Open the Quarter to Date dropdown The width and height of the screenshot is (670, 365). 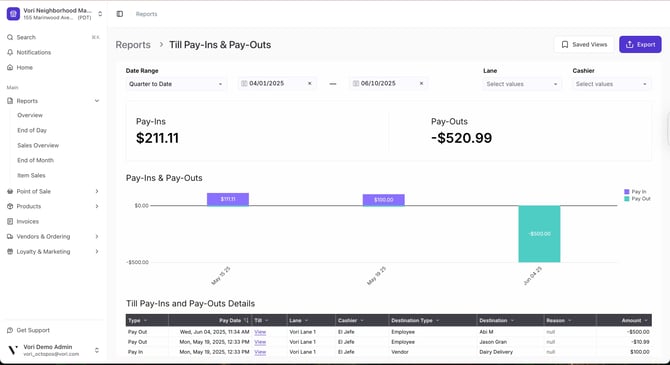176,84
